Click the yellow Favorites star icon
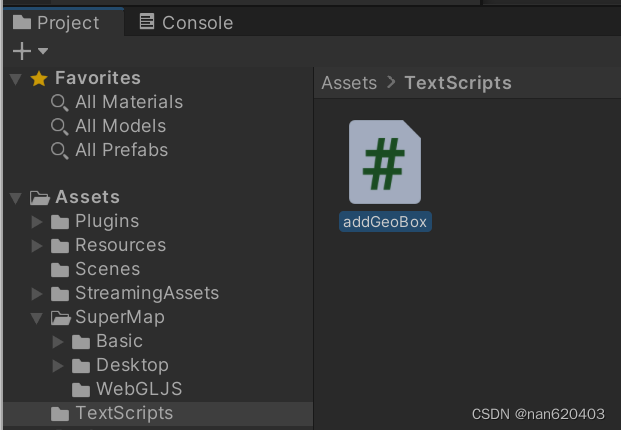Image resolution: width=621 pixels, height=430 pixels. click(39, 78)
